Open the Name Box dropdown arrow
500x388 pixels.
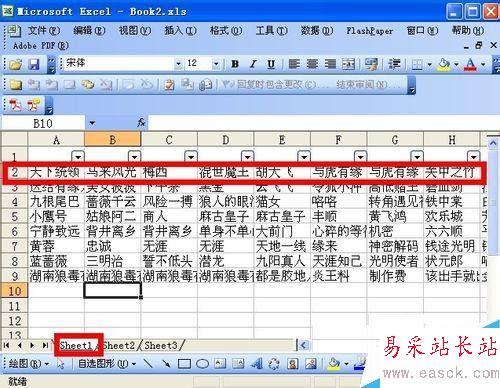pyautogui.click(x=92, y=123)
